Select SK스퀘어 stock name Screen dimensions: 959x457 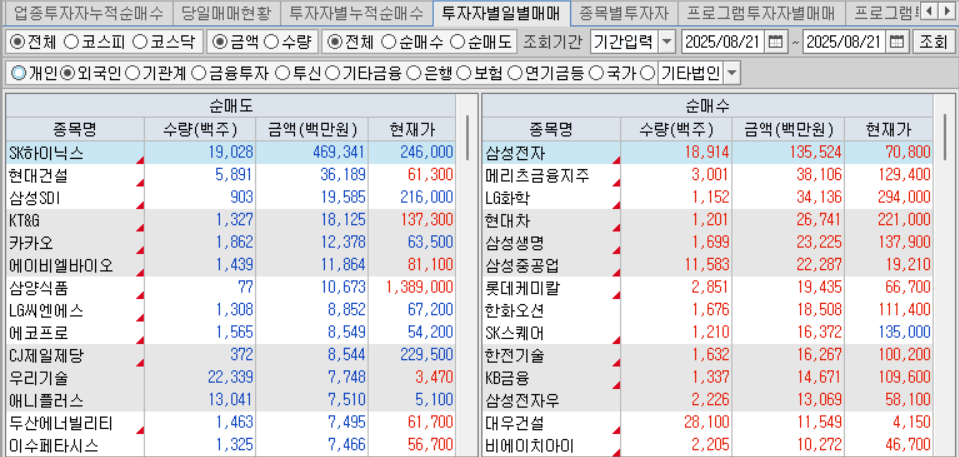point(514,333)
